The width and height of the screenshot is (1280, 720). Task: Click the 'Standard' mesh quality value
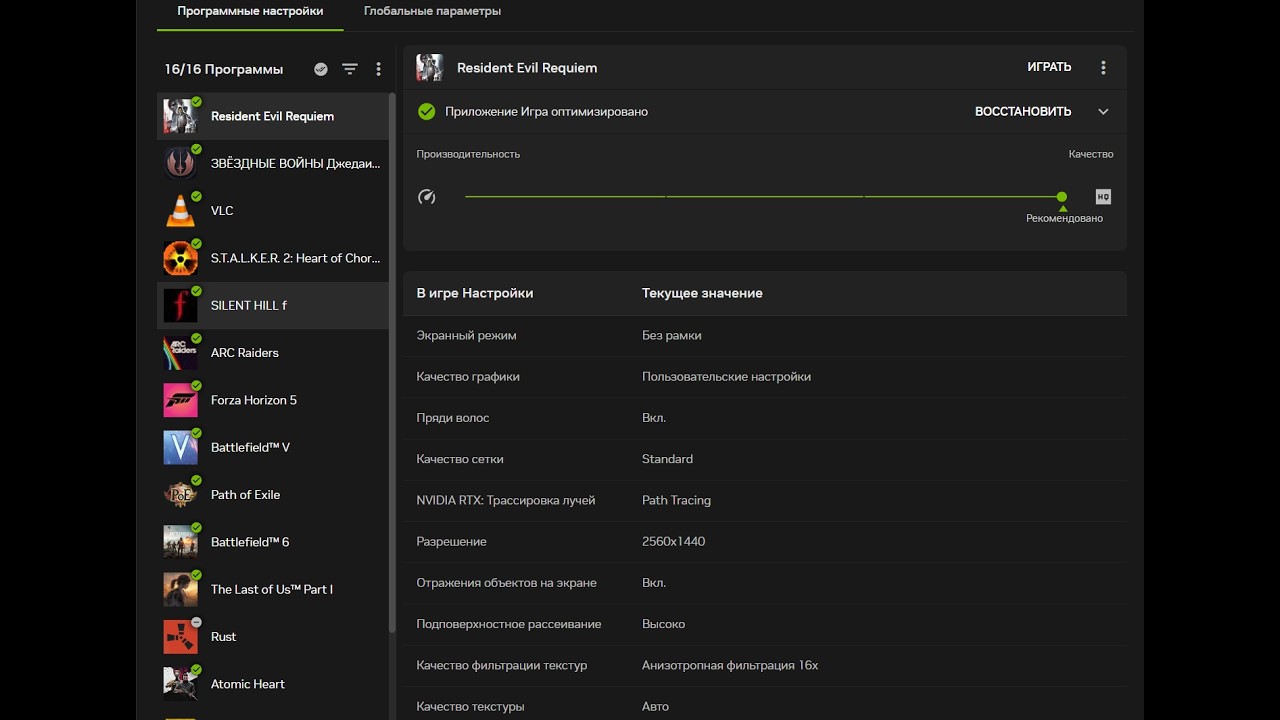tap(667, 459)
